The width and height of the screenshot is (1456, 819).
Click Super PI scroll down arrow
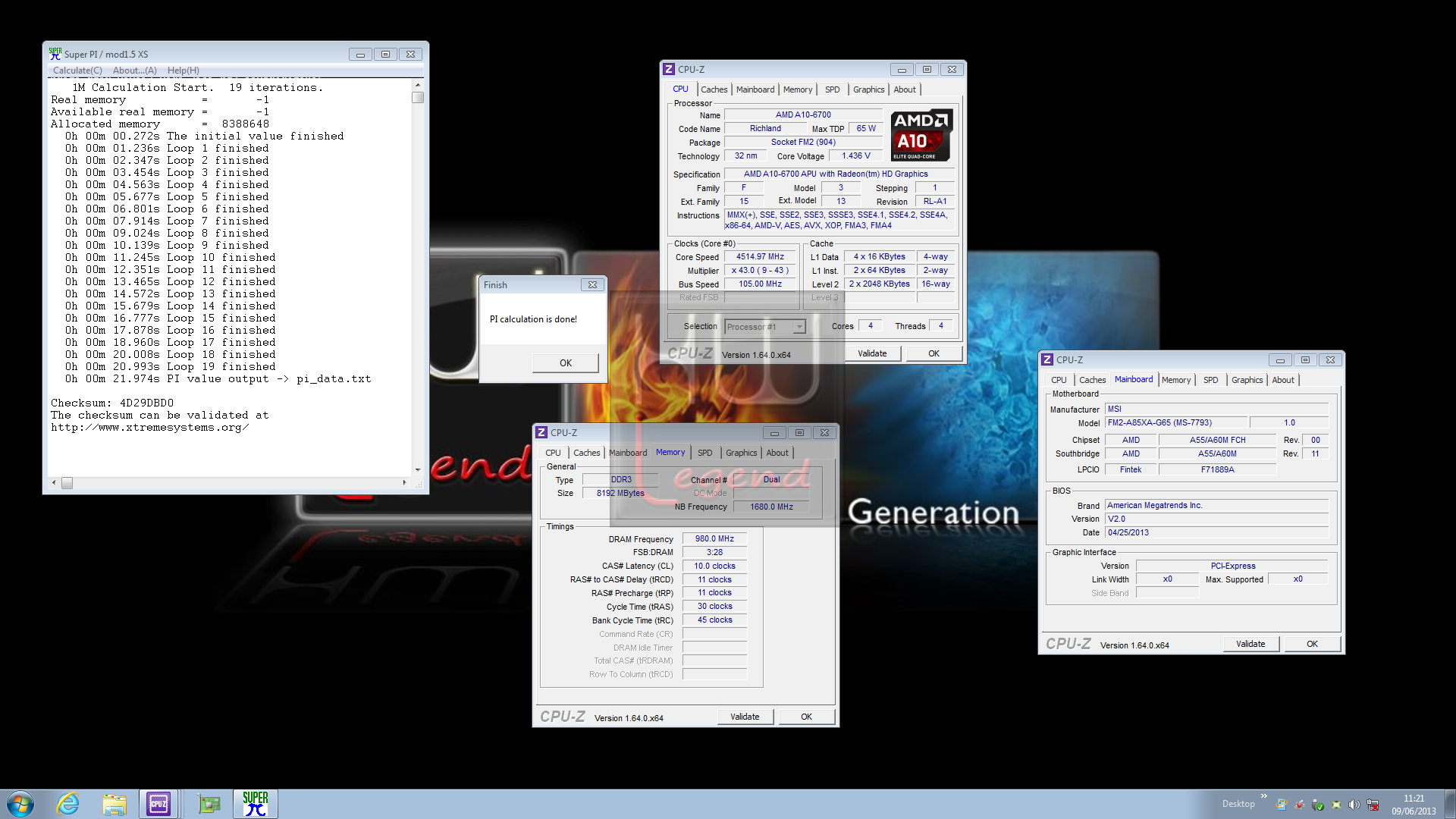[418, 469]
